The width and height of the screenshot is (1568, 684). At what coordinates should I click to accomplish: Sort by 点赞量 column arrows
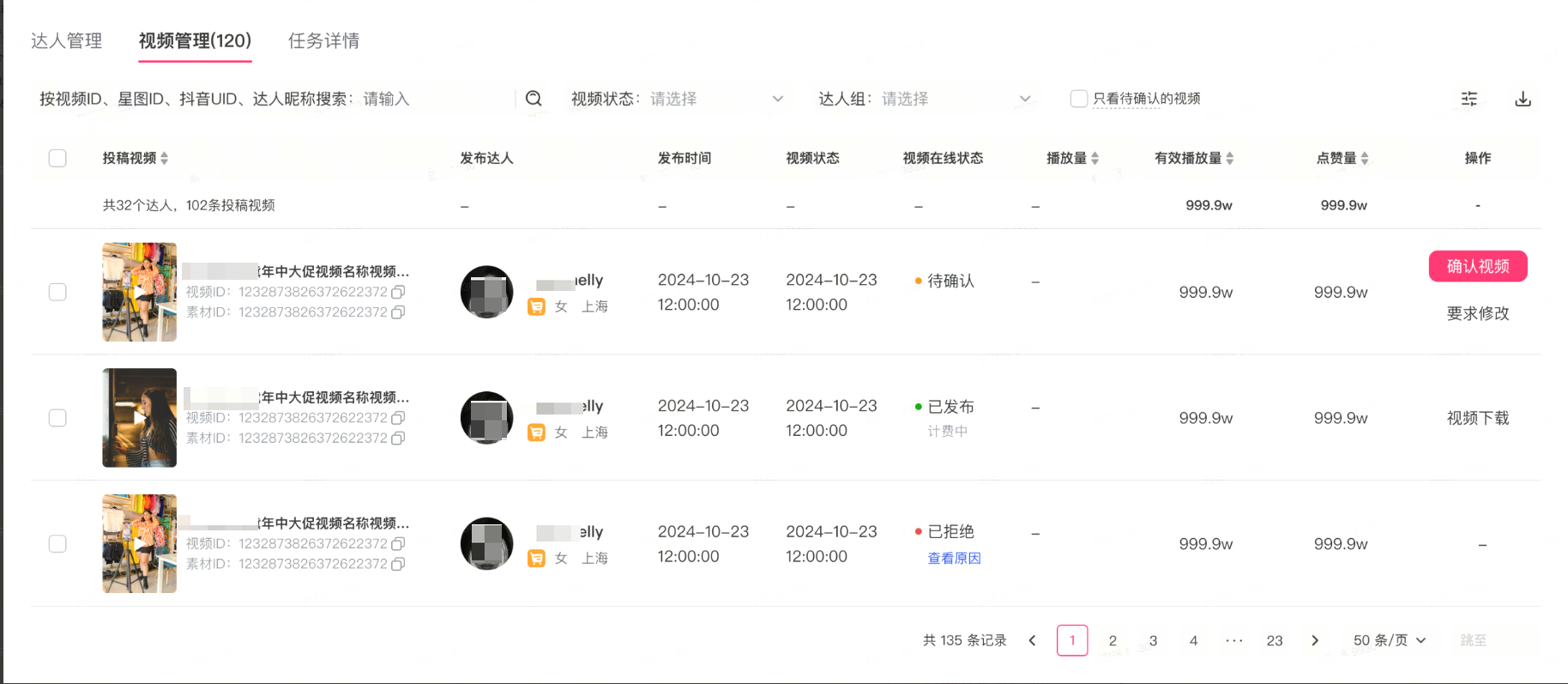1365,158
